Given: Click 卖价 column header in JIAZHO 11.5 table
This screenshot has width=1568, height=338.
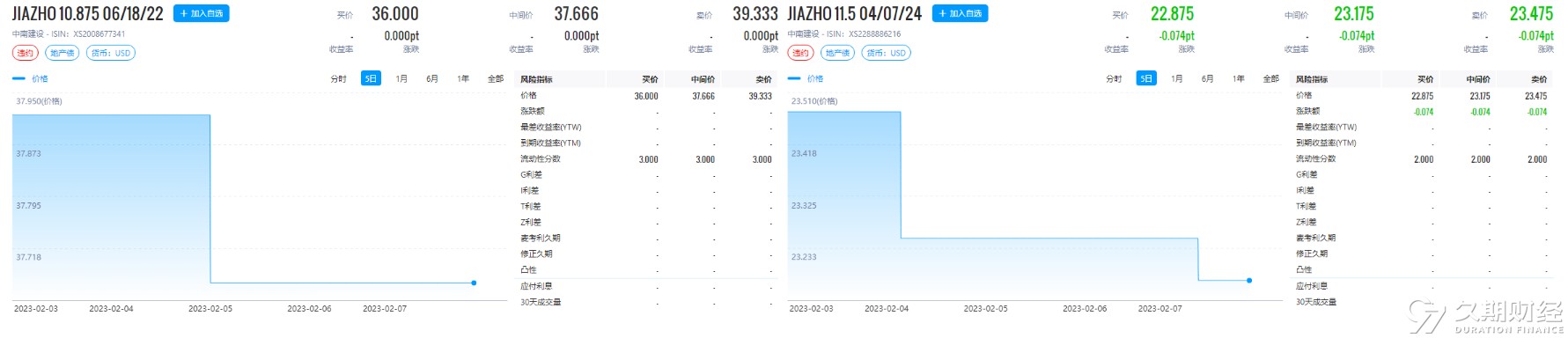Looking at the screenshot, I should [x=1539, y=79].
